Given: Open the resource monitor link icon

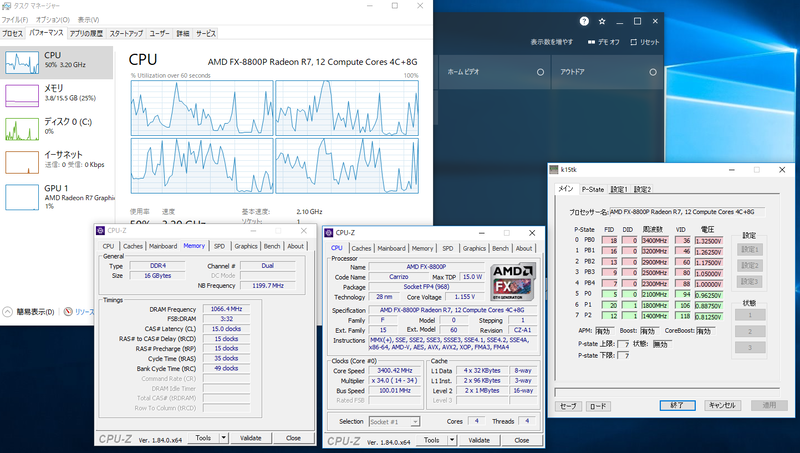Looking at the screenshot, I should point(68,312).
